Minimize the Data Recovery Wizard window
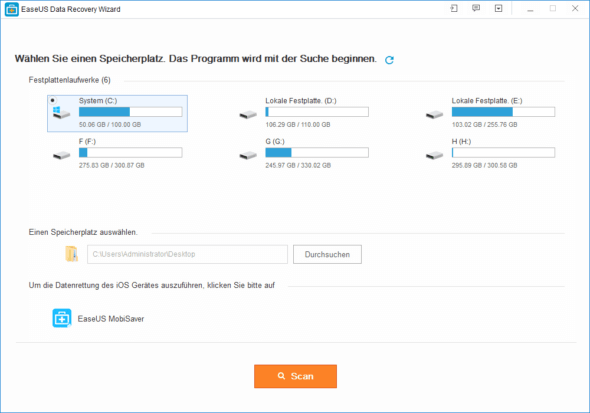Image resolution: width=590 pixels, height=413 pixels. 530,9
